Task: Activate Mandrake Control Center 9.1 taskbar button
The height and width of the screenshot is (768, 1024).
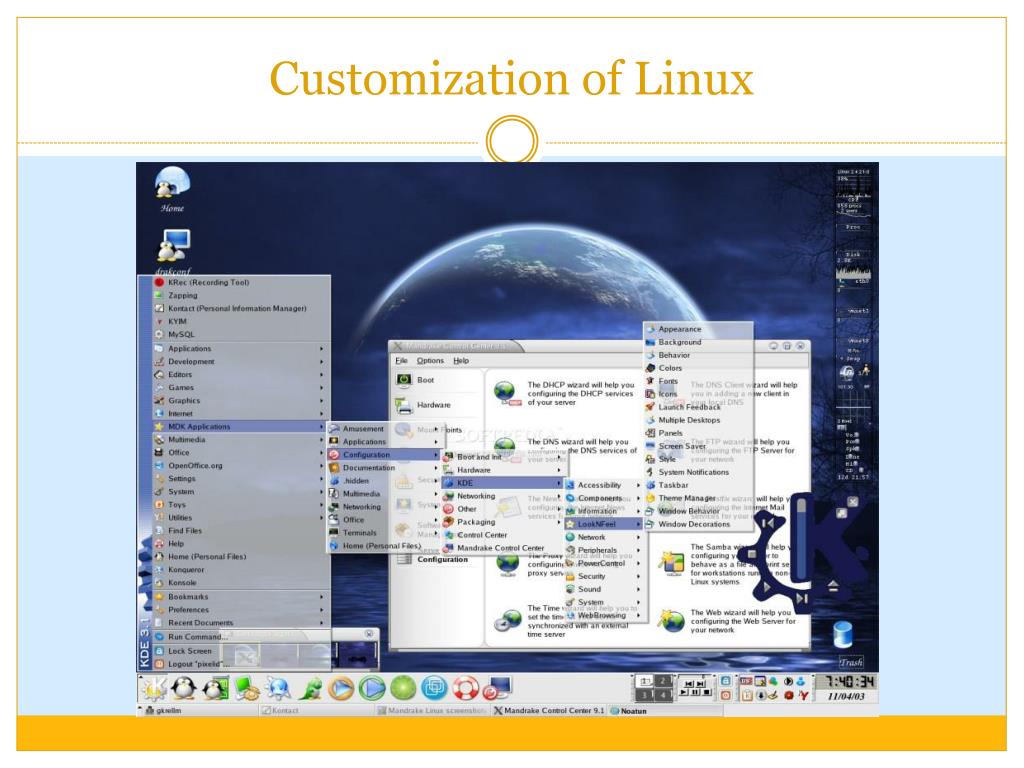Action: click(x=549, y=711)
